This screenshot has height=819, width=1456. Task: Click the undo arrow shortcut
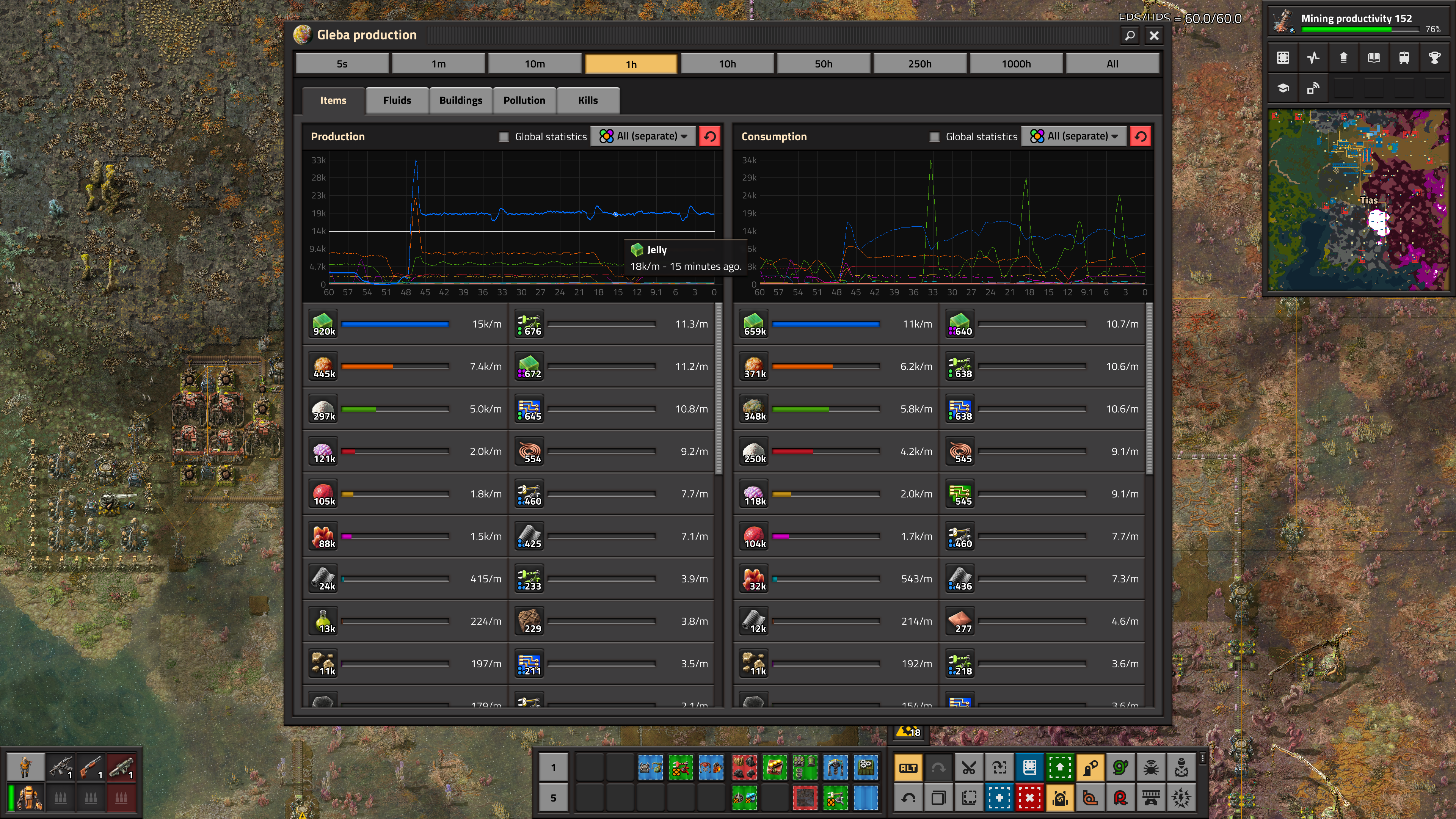[908, 798]
